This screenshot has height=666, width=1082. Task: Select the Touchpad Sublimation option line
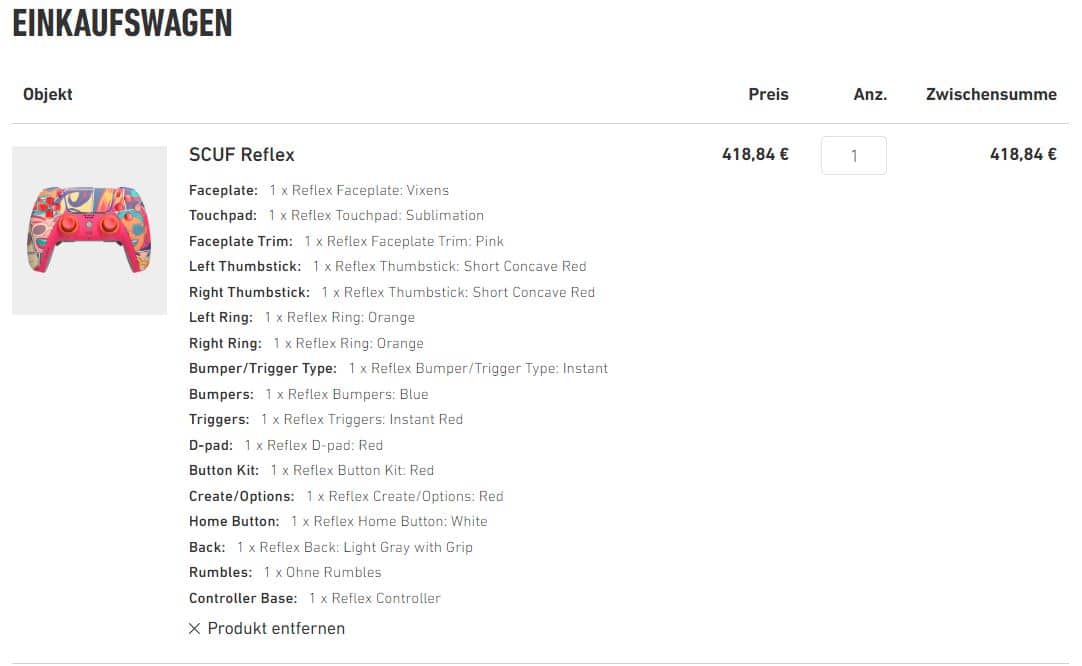pos(336,215)
